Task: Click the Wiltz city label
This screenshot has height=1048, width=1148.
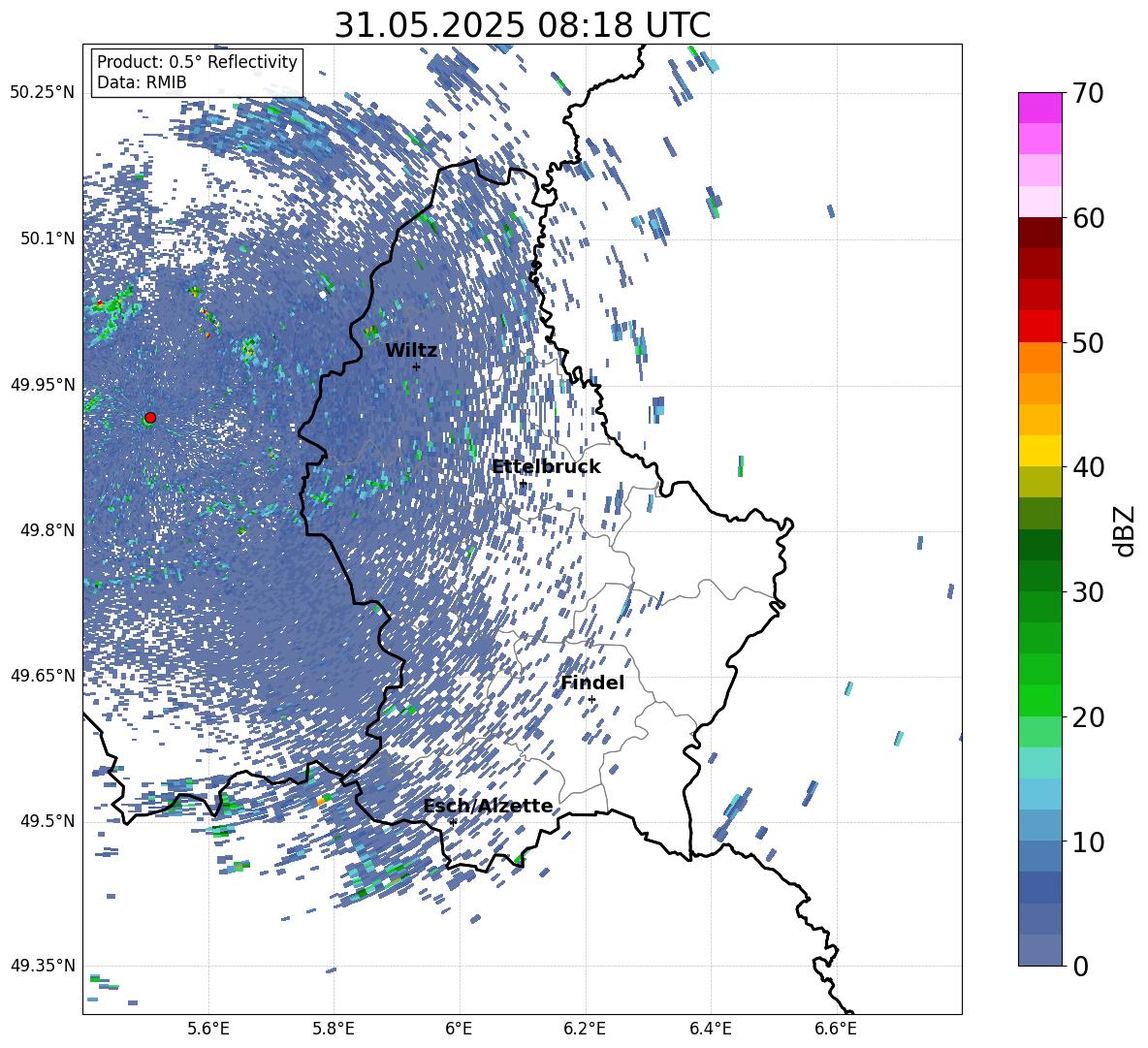Action: (x=411, y=351)
